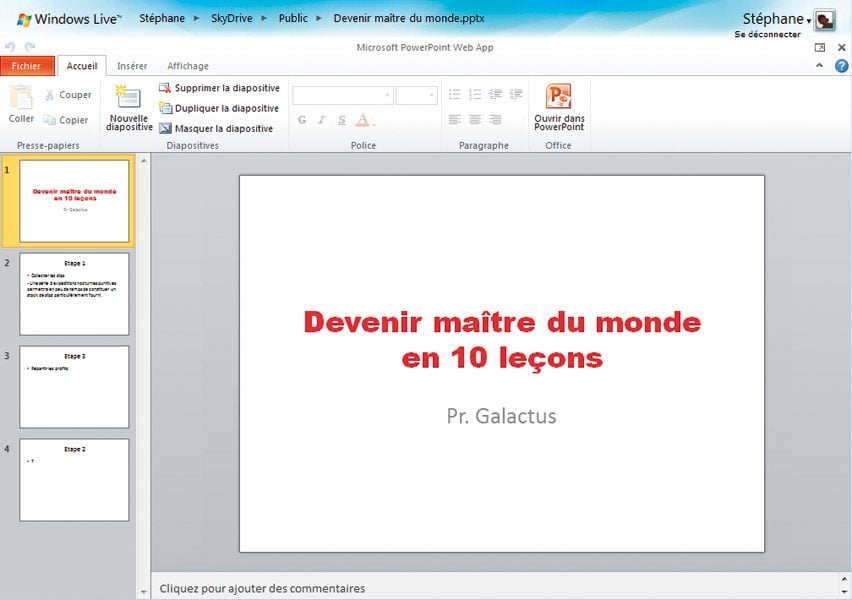This screenshot has height=600, width=852.
Task: Click the redo arrow icon
Action: point(29,47)
